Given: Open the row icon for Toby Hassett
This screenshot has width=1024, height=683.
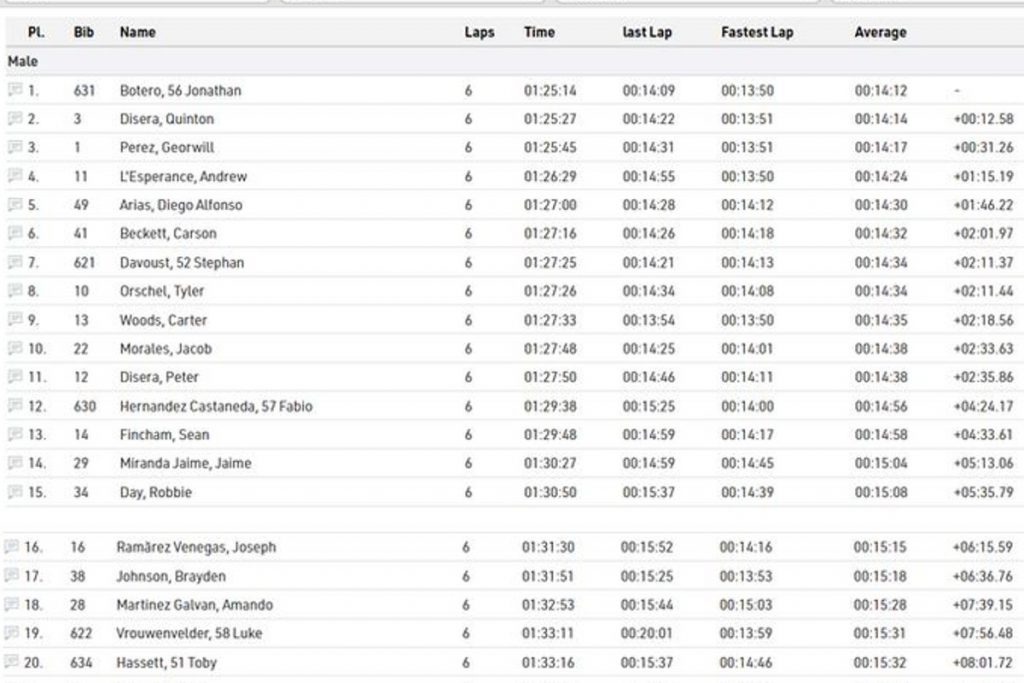Looking at the screenshot, I should click(12, 662).
